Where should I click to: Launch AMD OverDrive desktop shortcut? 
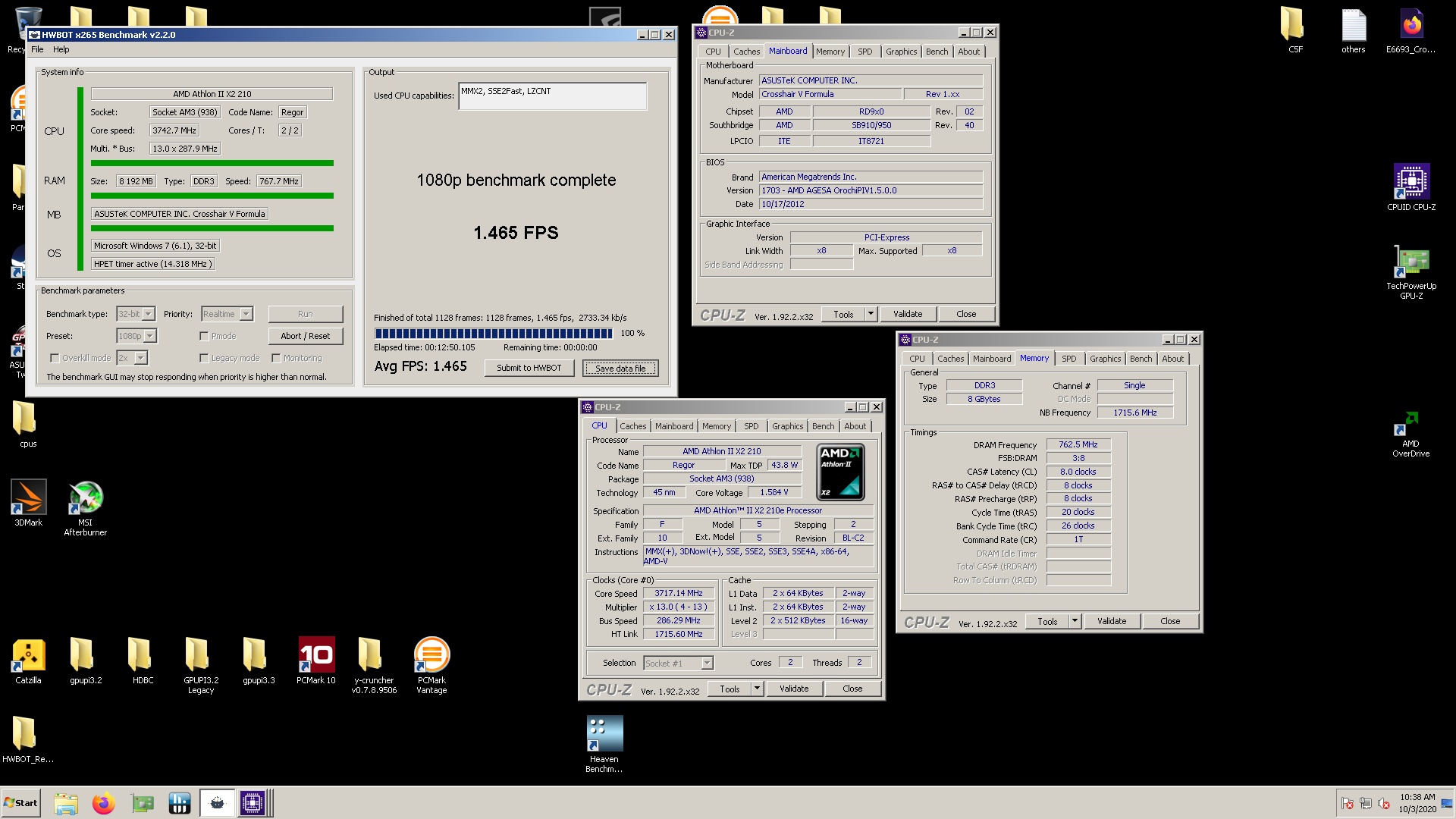1410,435
